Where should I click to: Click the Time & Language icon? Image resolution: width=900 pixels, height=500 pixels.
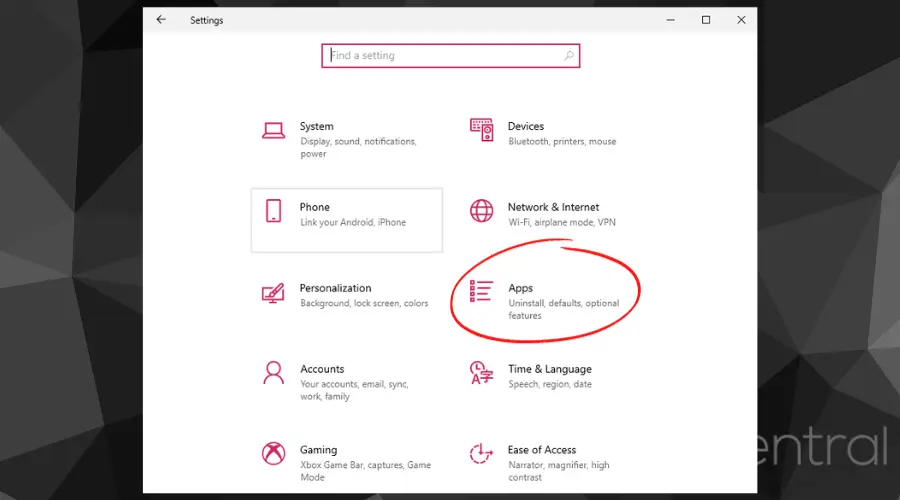click(x=481, y=373)
